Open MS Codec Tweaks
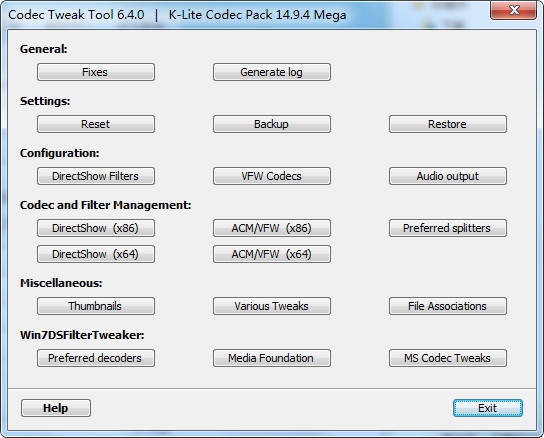Screen dimensions: 544x438 pos(448,358)
